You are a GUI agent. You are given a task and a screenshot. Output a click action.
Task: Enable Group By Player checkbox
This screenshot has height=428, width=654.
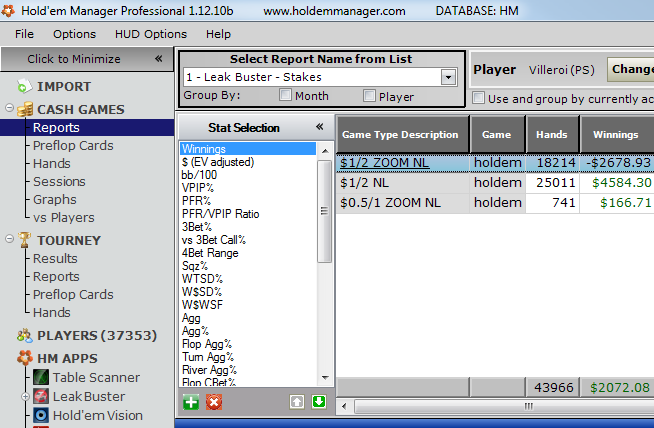click(x=369, y=96)
